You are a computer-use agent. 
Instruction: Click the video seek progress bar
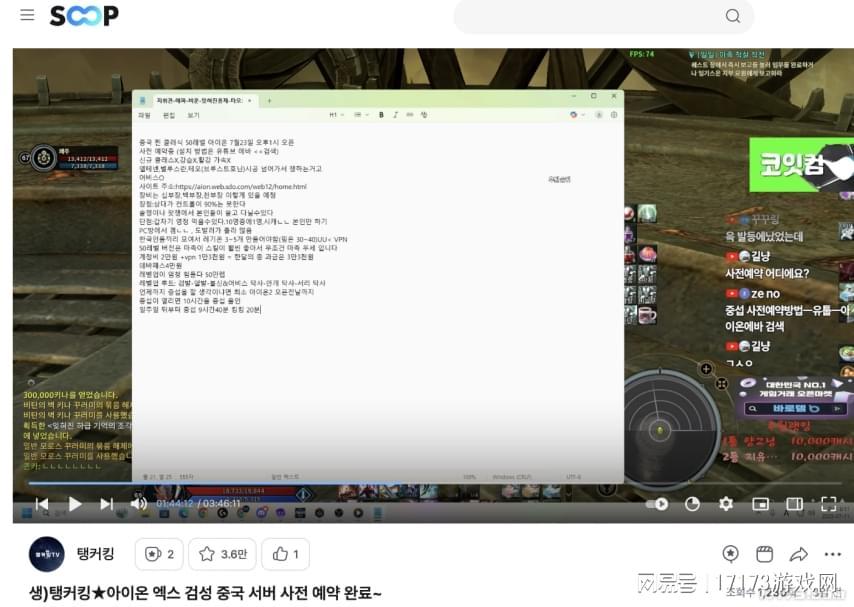400,483
